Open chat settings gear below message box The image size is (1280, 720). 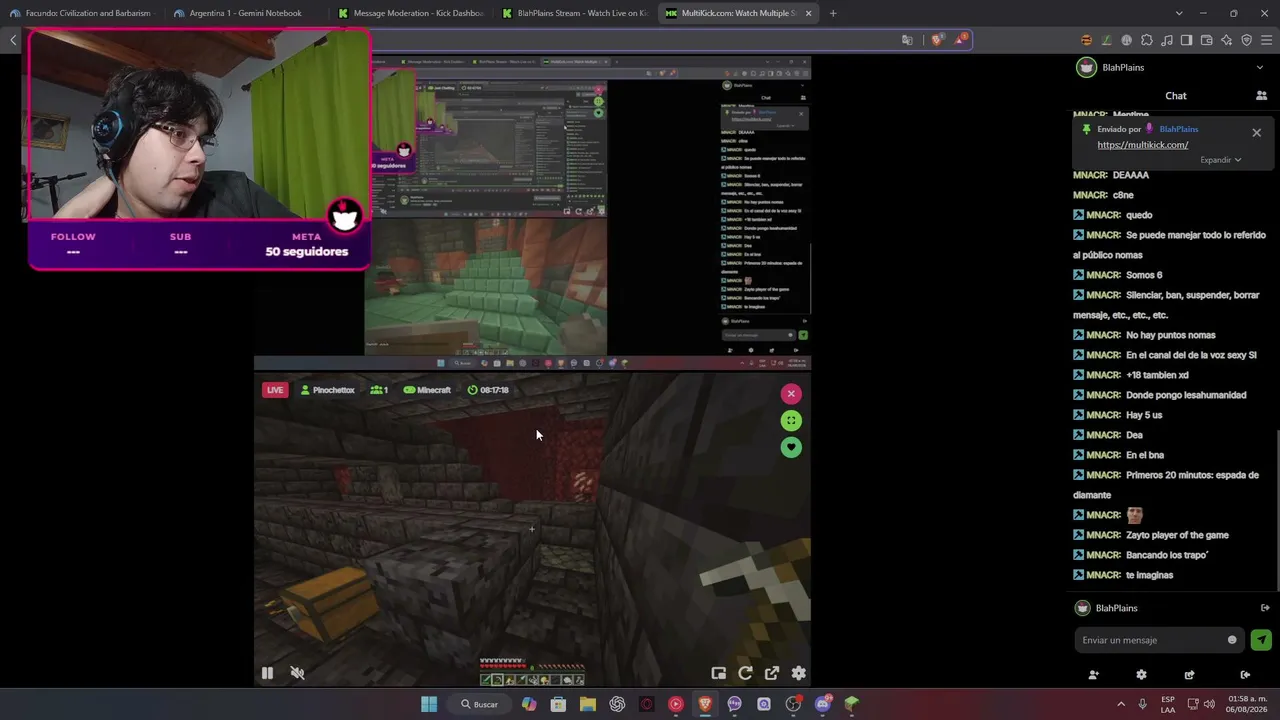coord(1141,675)
